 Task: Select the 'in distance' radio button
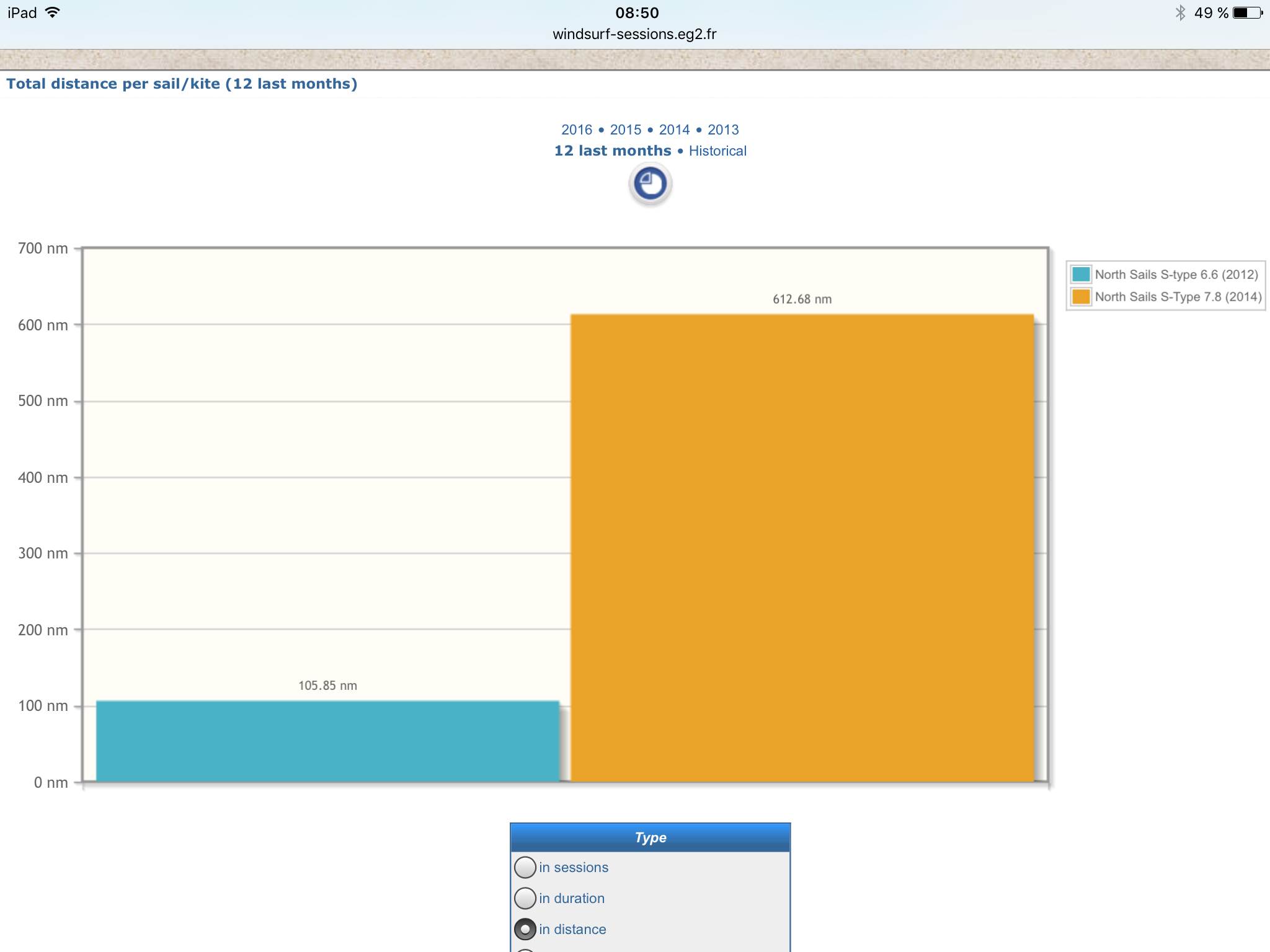525,929
